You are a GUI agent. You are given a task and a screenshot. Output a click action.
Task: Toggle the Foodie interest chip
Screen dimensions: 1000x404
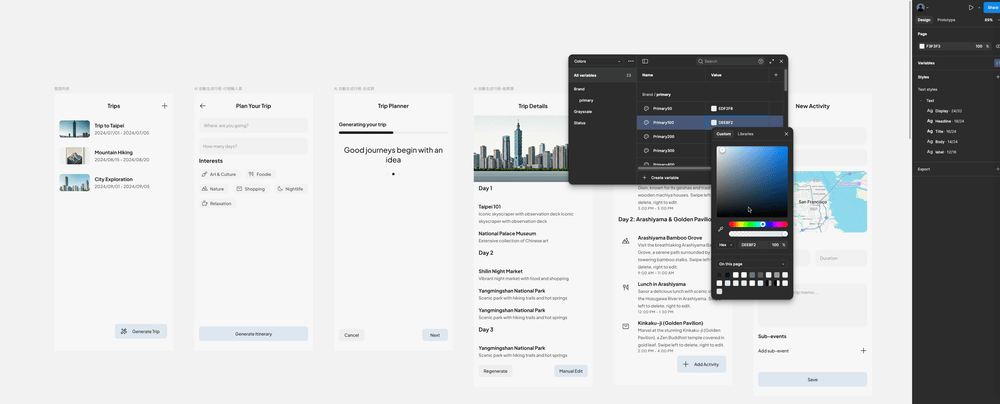click(260, 174)
